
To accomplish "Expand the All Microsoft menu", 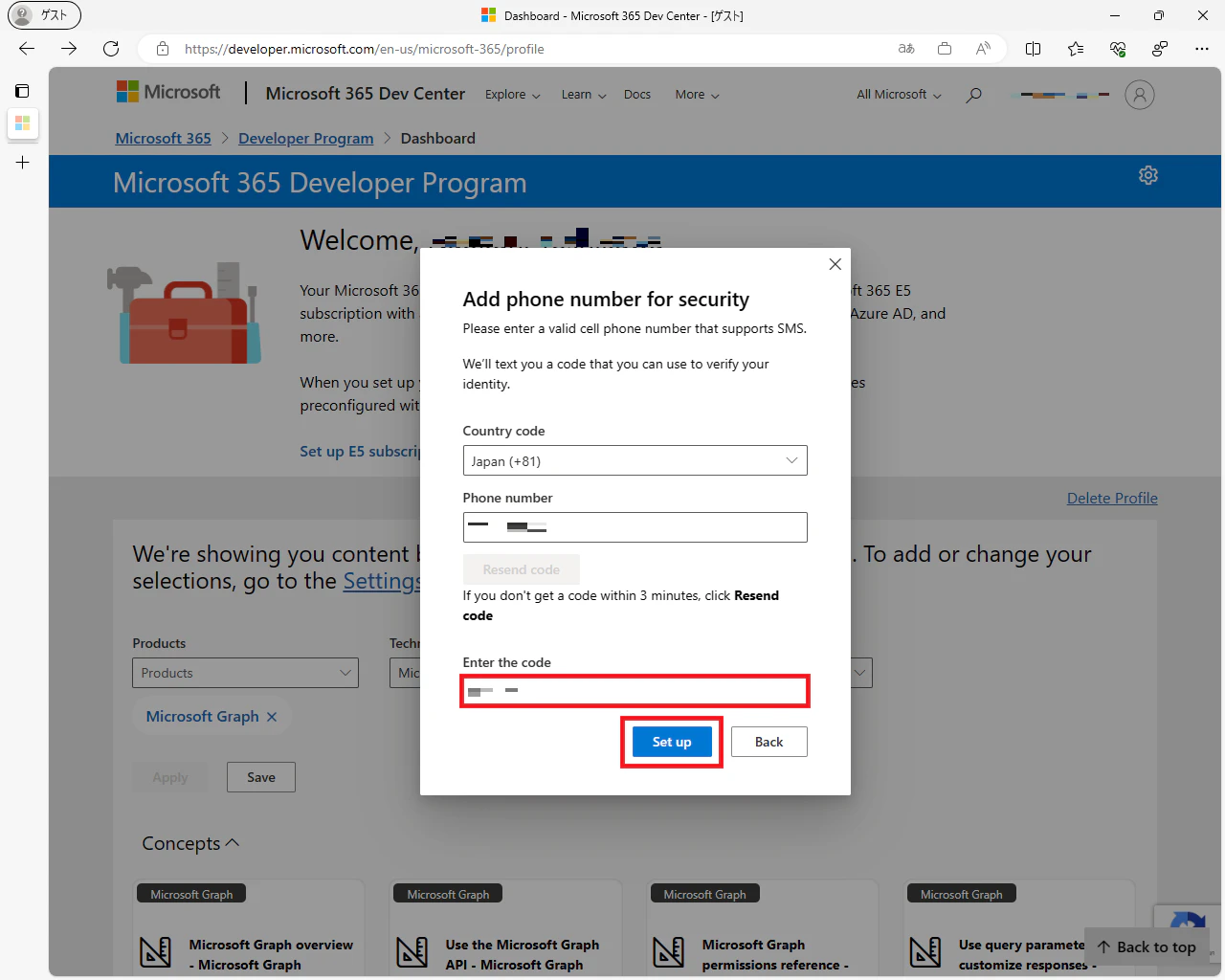I will pos(899,95).
